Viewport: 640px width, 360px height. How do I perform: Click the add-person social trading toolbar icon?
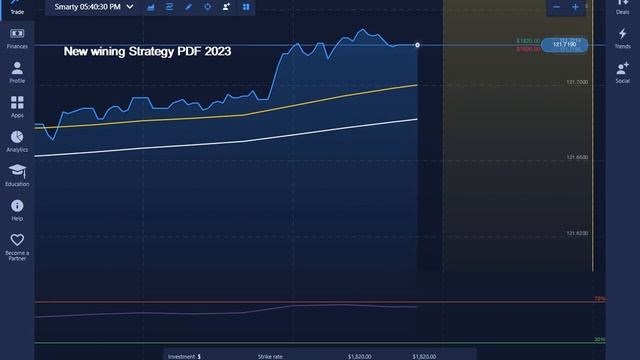coord(226,7)
